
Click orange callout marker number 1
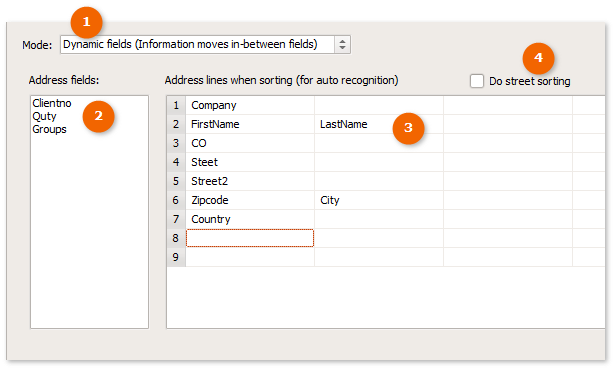(86, 22)
